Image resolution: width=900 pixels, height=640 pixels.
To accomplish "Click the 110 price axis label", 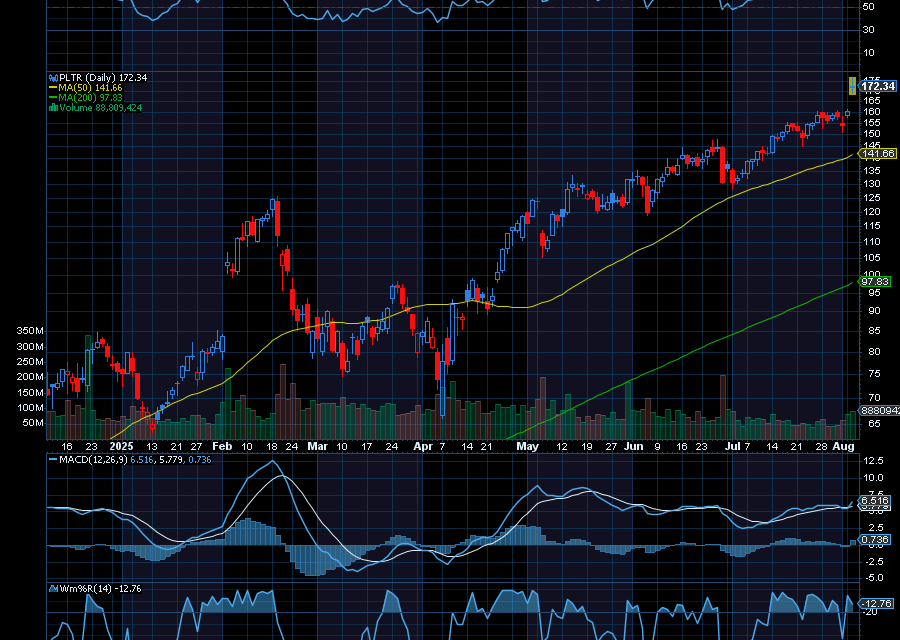I will [872, 242].
